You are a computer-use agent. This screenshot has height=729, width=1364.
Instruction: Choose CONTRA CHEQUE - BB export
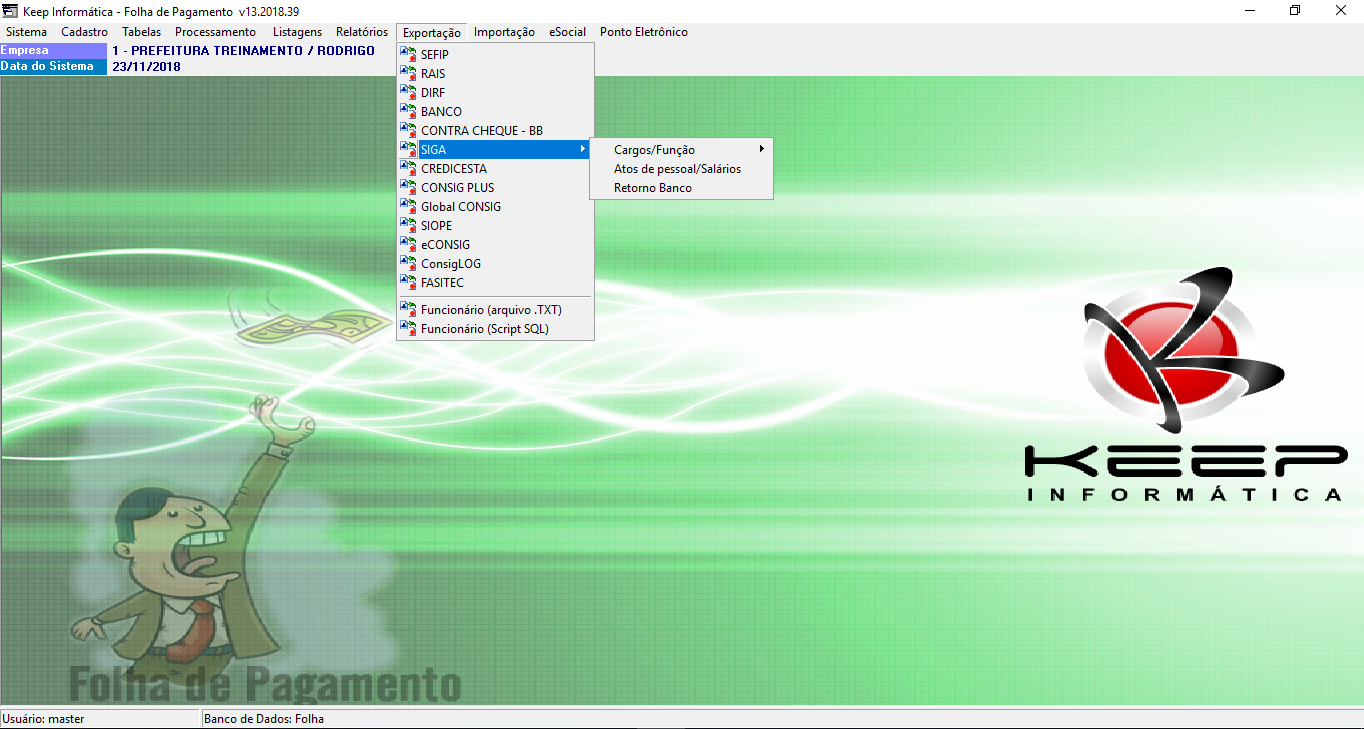click(x=496, y=130)
